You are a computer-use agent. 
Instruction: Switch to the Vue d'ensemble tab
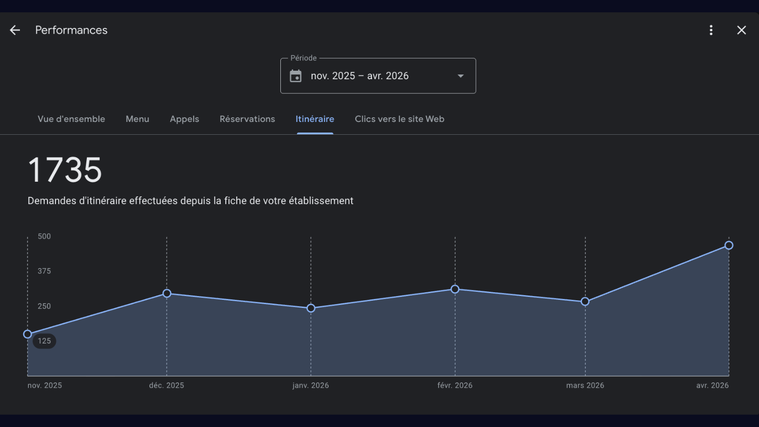coord(71,119)
